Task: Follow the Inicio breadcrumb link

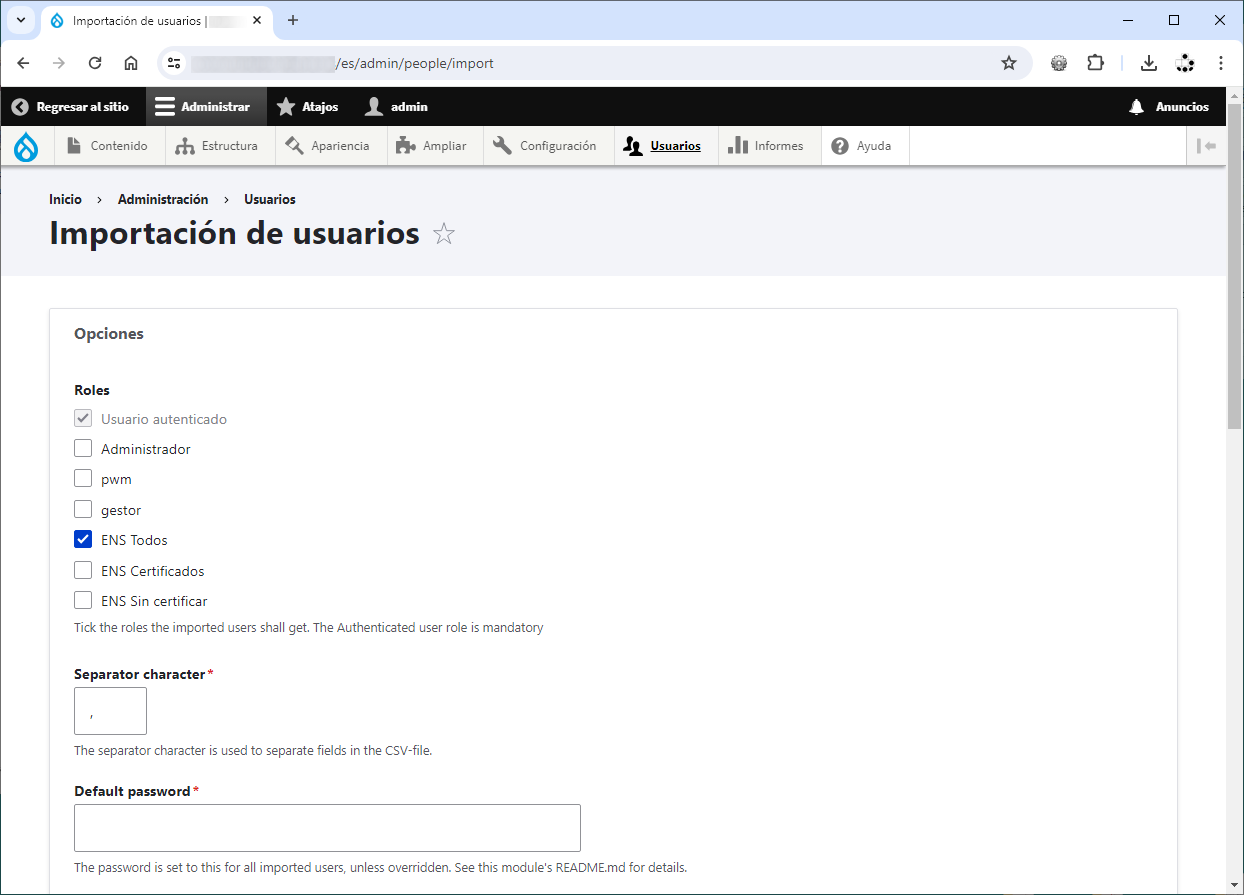Action: click(x=65, y=199)
